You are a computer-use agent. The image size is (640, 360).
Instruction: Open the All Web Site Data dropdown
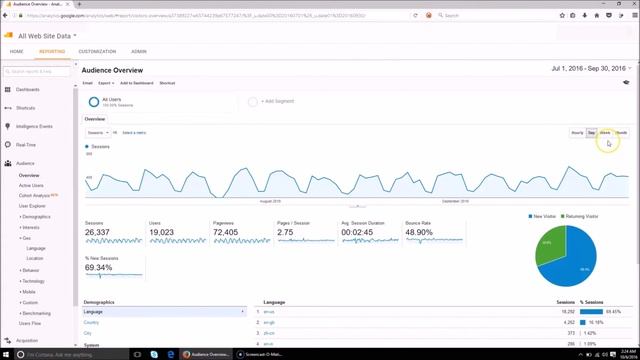47,36
